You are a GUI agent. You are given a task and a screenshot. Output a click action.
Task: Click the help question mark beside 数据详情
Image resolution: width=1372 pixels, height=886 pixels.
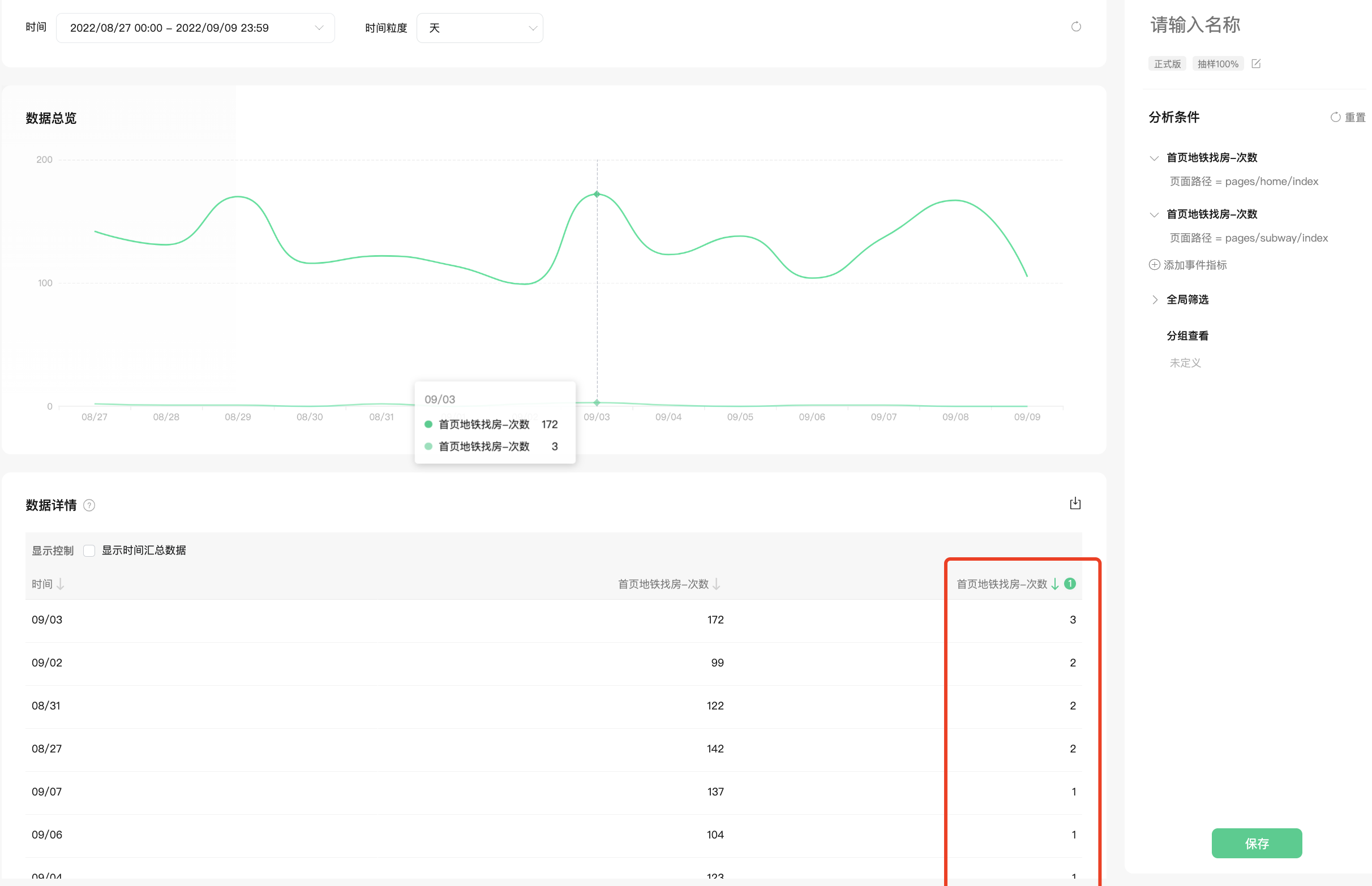(89, 505)
